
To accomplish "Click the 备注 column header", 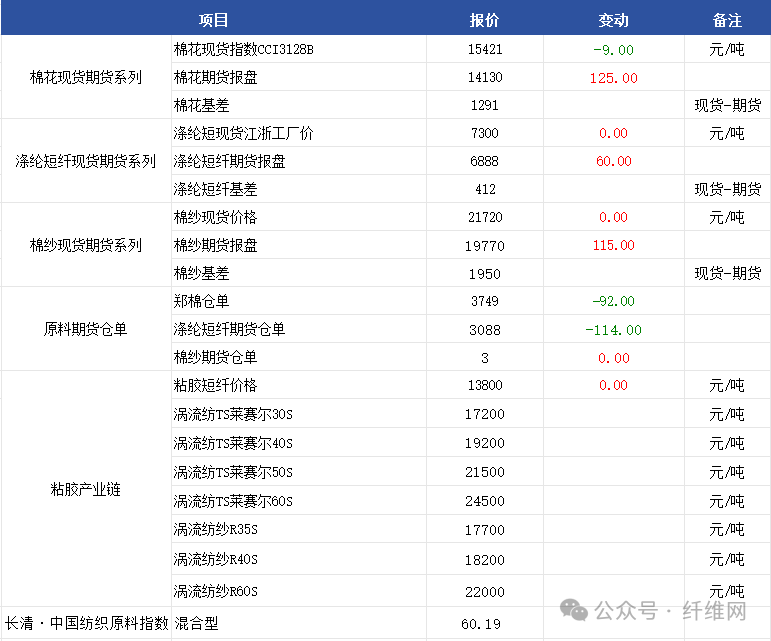I will [727, 20].
